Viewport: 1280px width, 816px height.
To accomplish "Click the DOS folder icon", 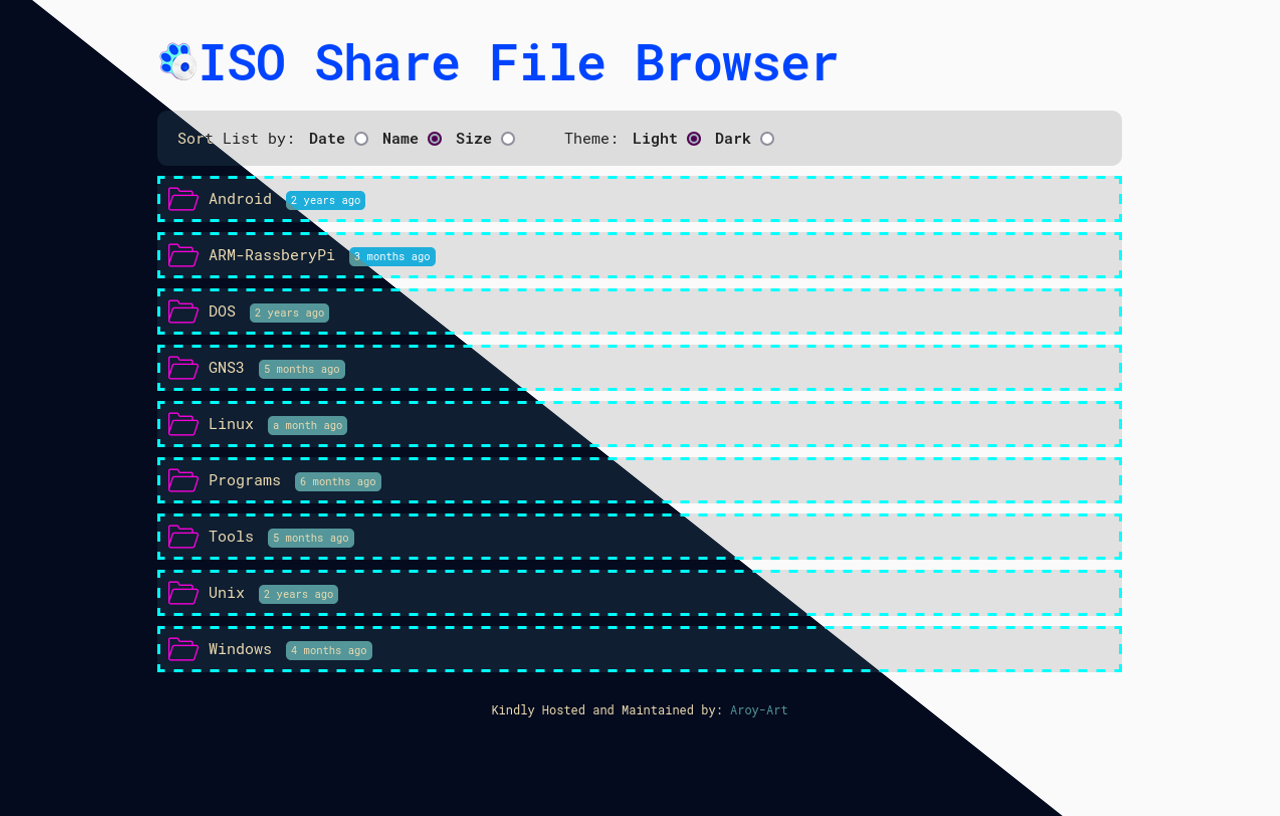I will pos(183,311).
